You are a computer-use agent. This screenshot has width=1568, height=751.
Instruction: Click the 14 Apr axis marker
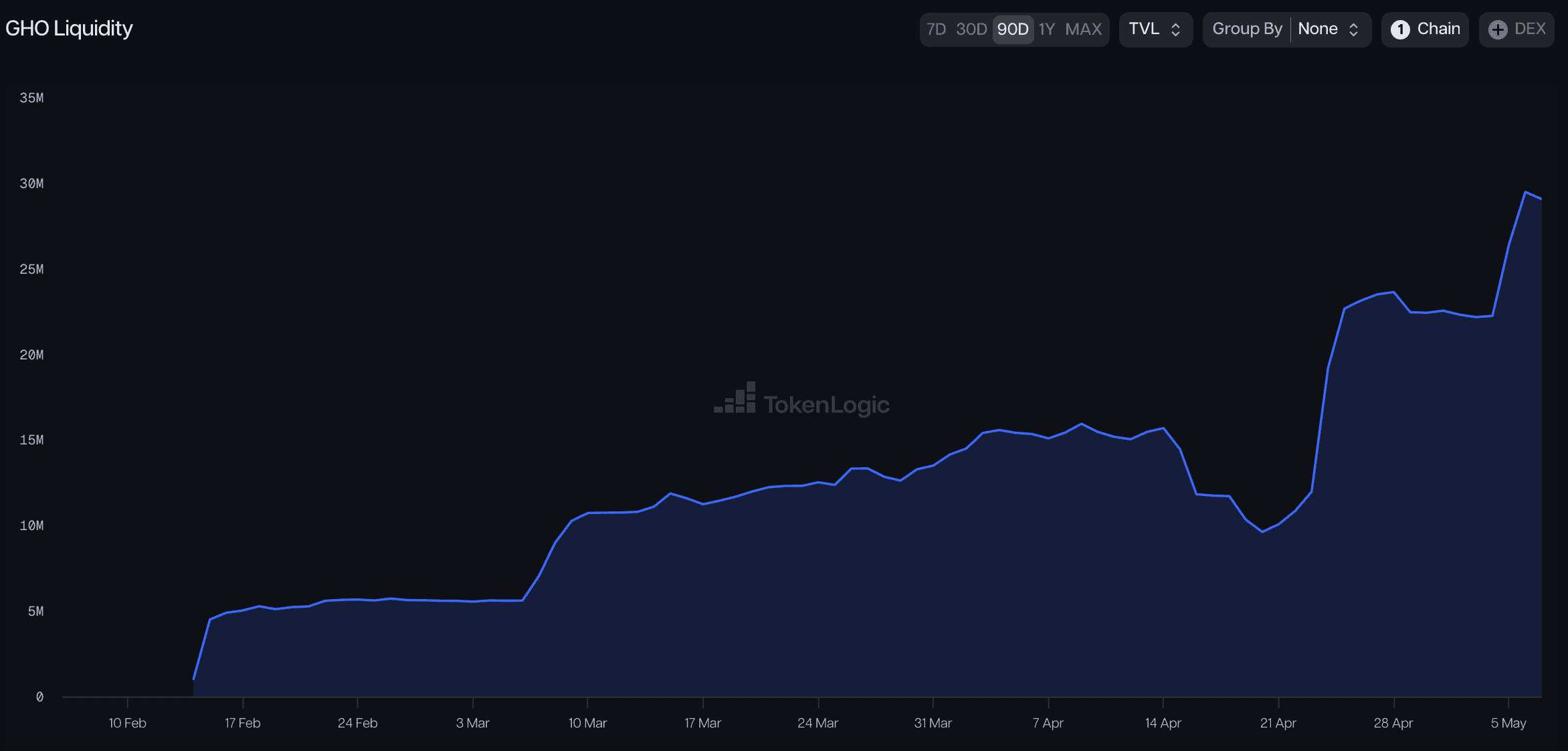click(x=1163, y=723)
